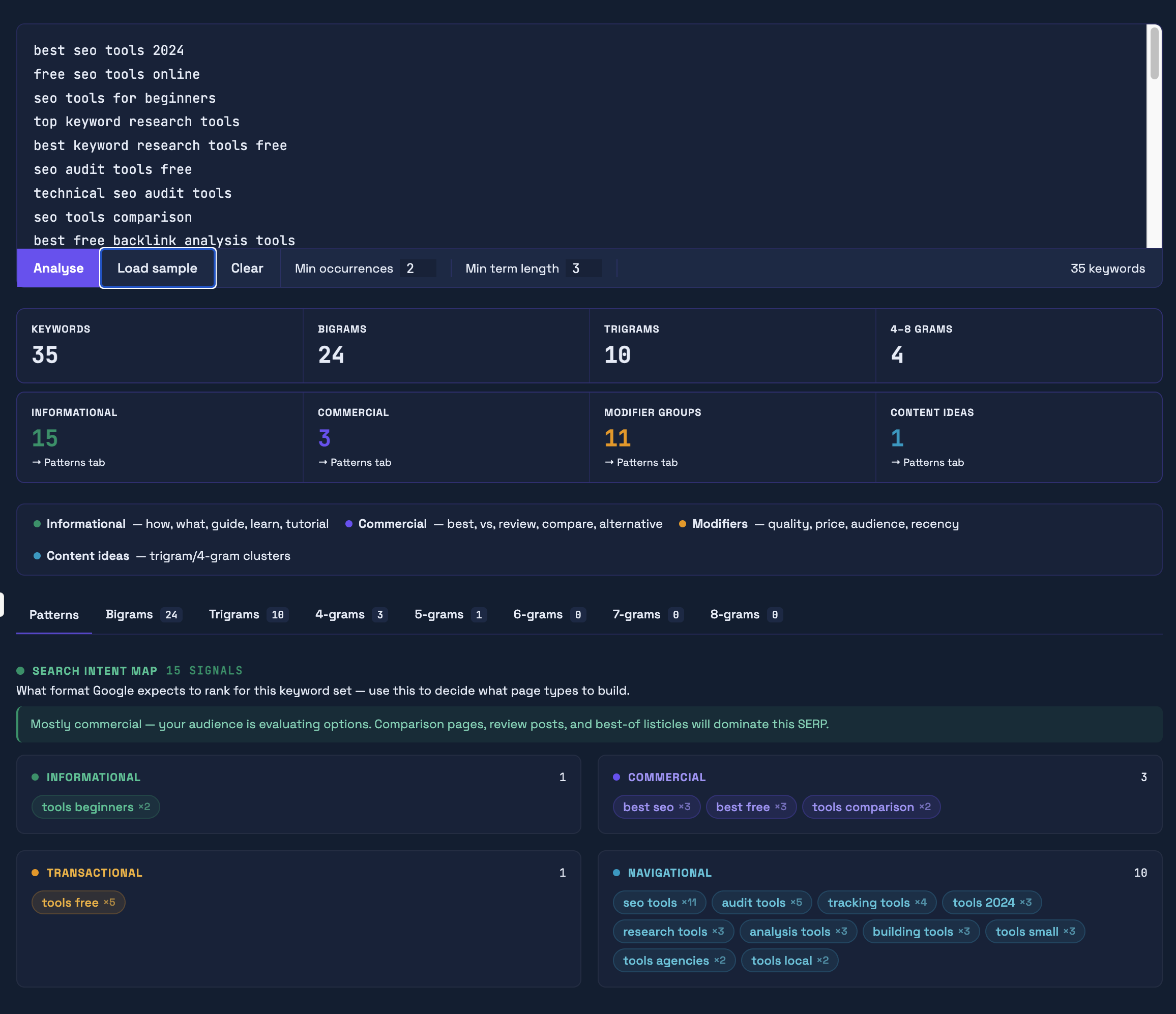This screenshot has width=1176, height=1014.
Task: Select the 'tools local ×2' chip
Action: pyautogui.click(x=790, y=960)
